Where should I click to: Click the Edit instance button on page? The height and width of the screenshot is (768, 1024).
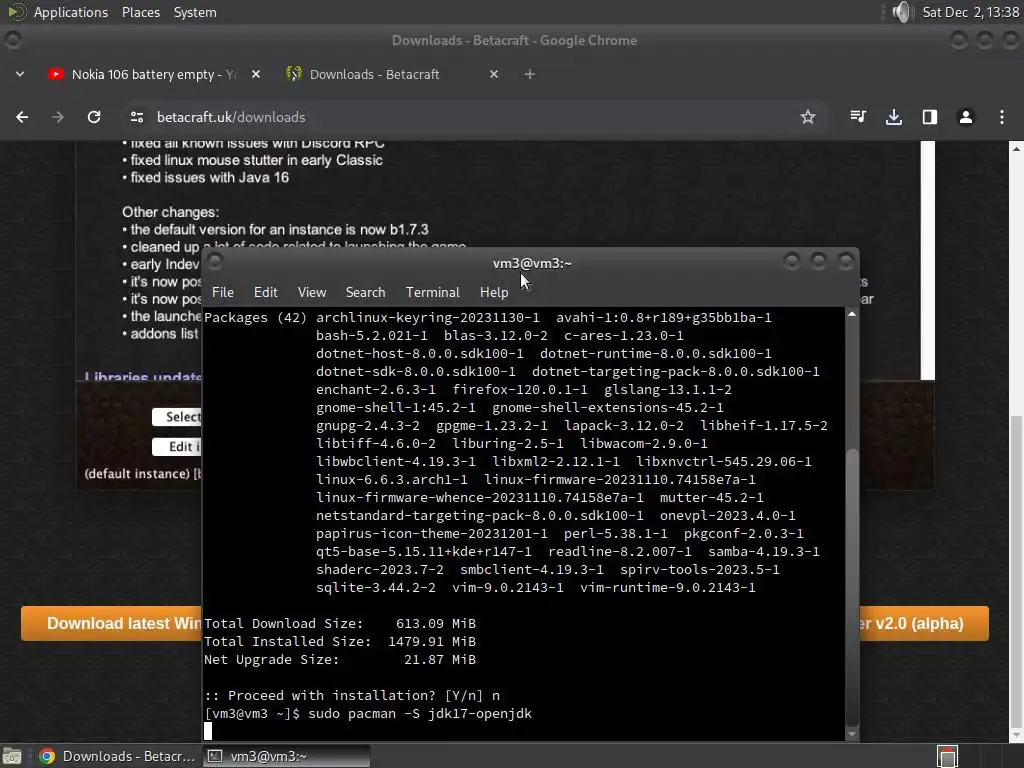[x=177, y=447]
